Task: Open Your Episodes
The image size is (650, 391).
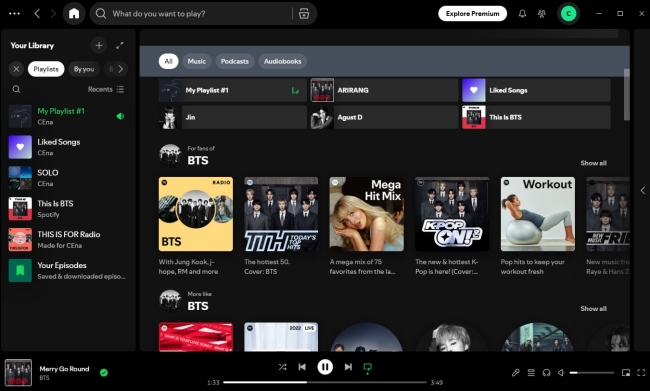Action: pyautogui.click(x=68, y=270)
